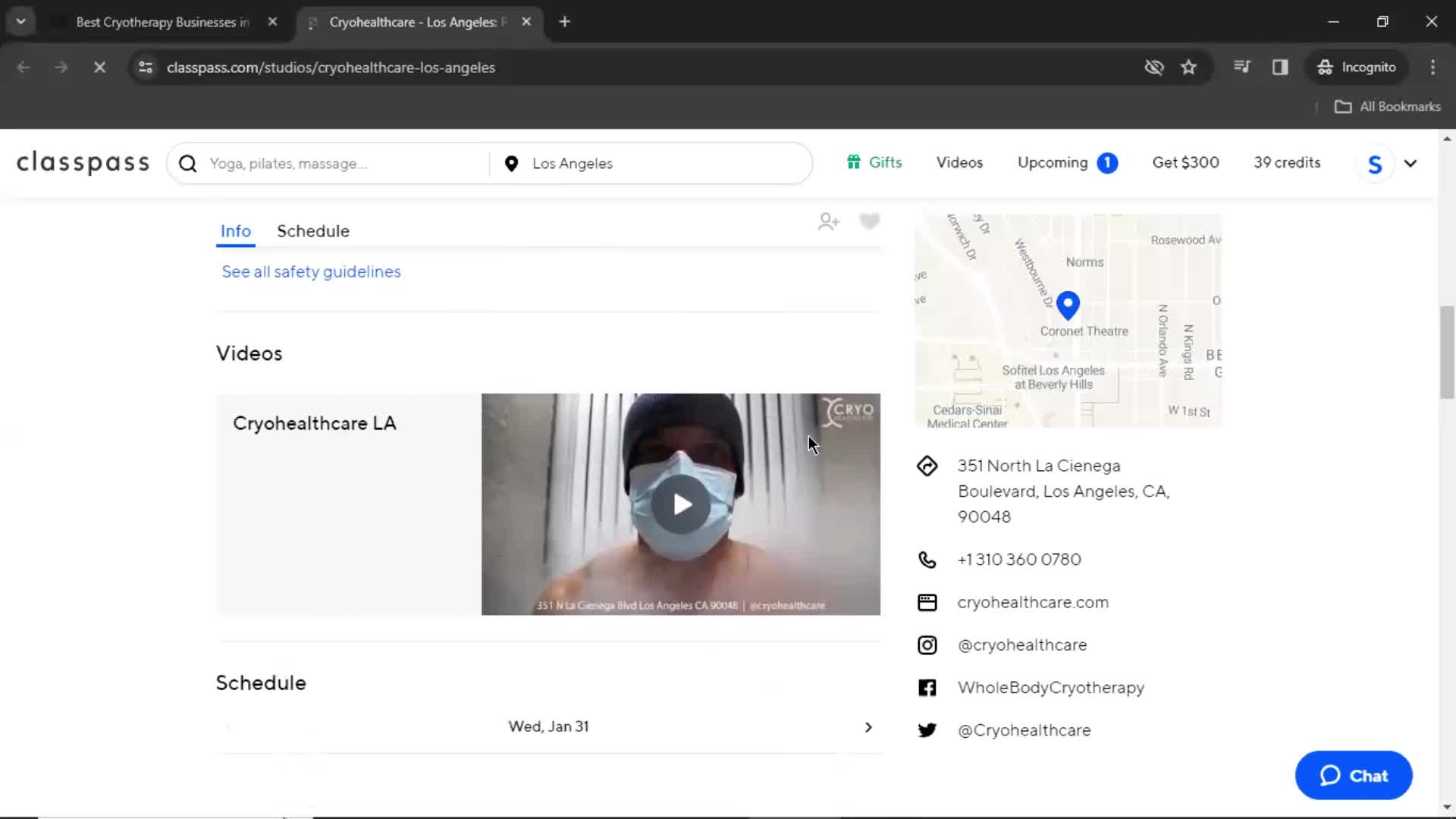Click the directions icon beside address
This screenshot has height=819, width=1456.
coord(927,466)
